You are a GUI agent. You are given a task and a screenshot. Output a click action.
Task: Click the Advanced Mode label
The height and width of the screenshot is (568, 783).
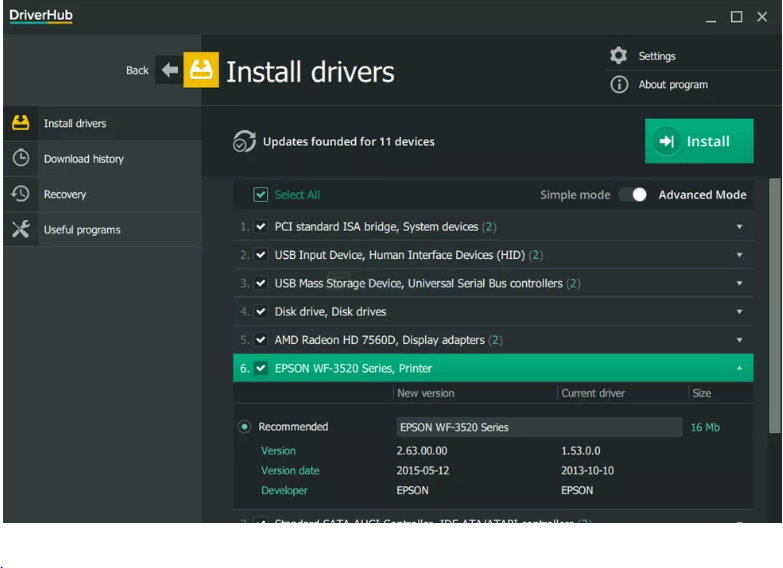coord(702,195)
